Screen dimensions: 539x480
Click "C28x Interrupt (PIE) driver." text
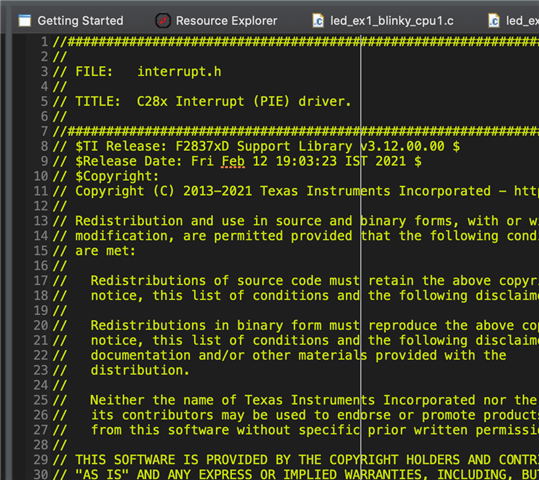[x=244, y=101]
